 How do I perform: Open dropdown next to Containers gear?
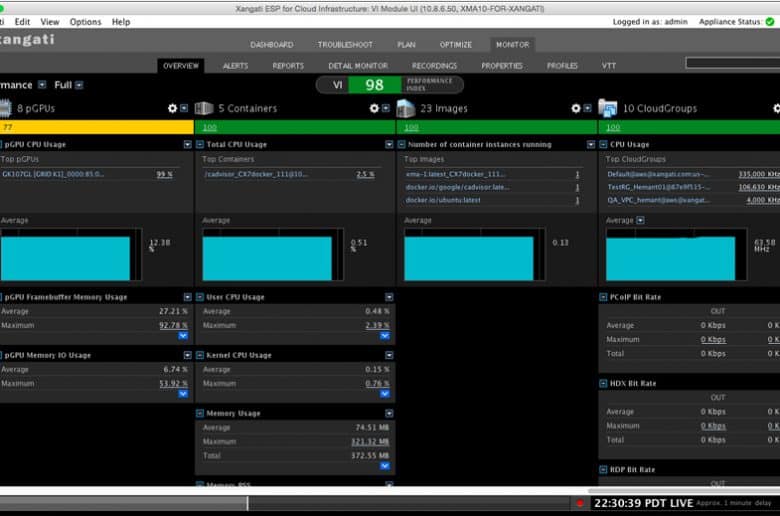coord(386,108)
